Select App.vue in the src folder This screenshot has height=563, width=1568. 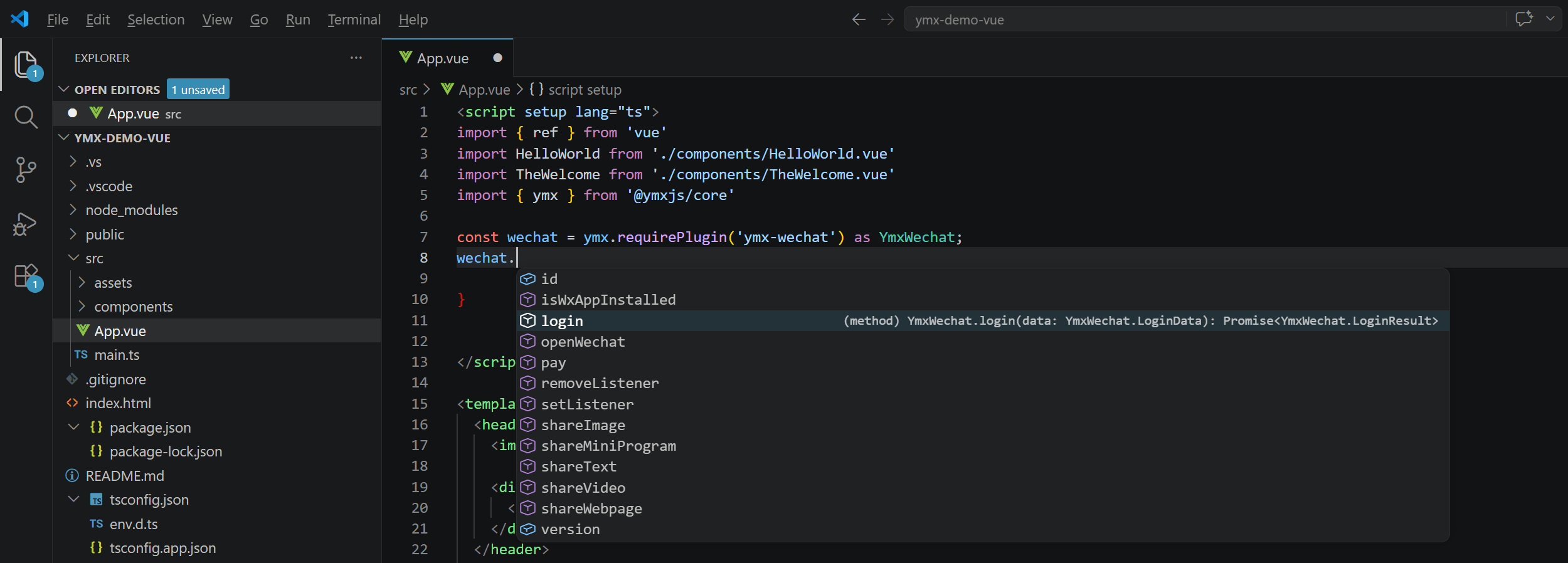pos(217,331)
